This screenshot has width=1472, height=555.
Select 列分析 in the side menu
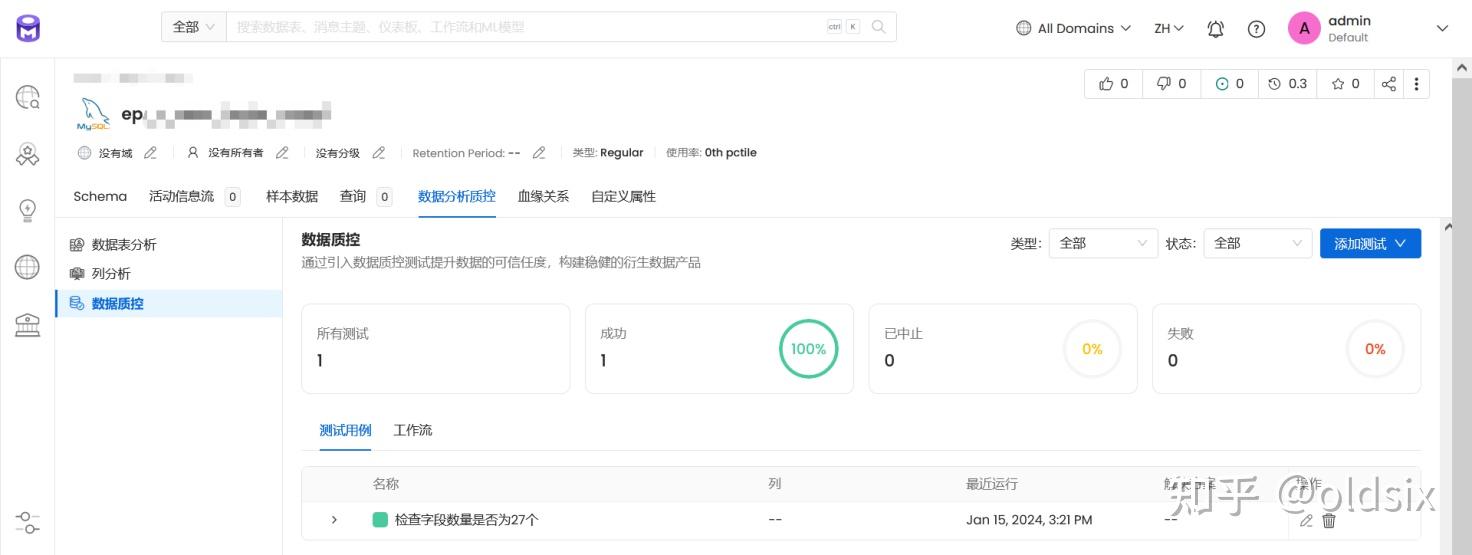coord(169,274)
